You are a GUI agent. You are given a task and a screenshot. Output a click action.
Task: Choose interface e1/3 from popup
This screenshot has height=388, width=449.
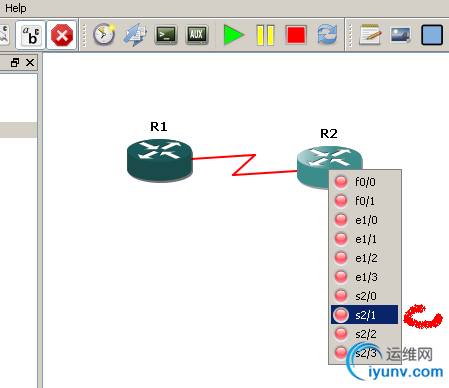coord(365,277)
